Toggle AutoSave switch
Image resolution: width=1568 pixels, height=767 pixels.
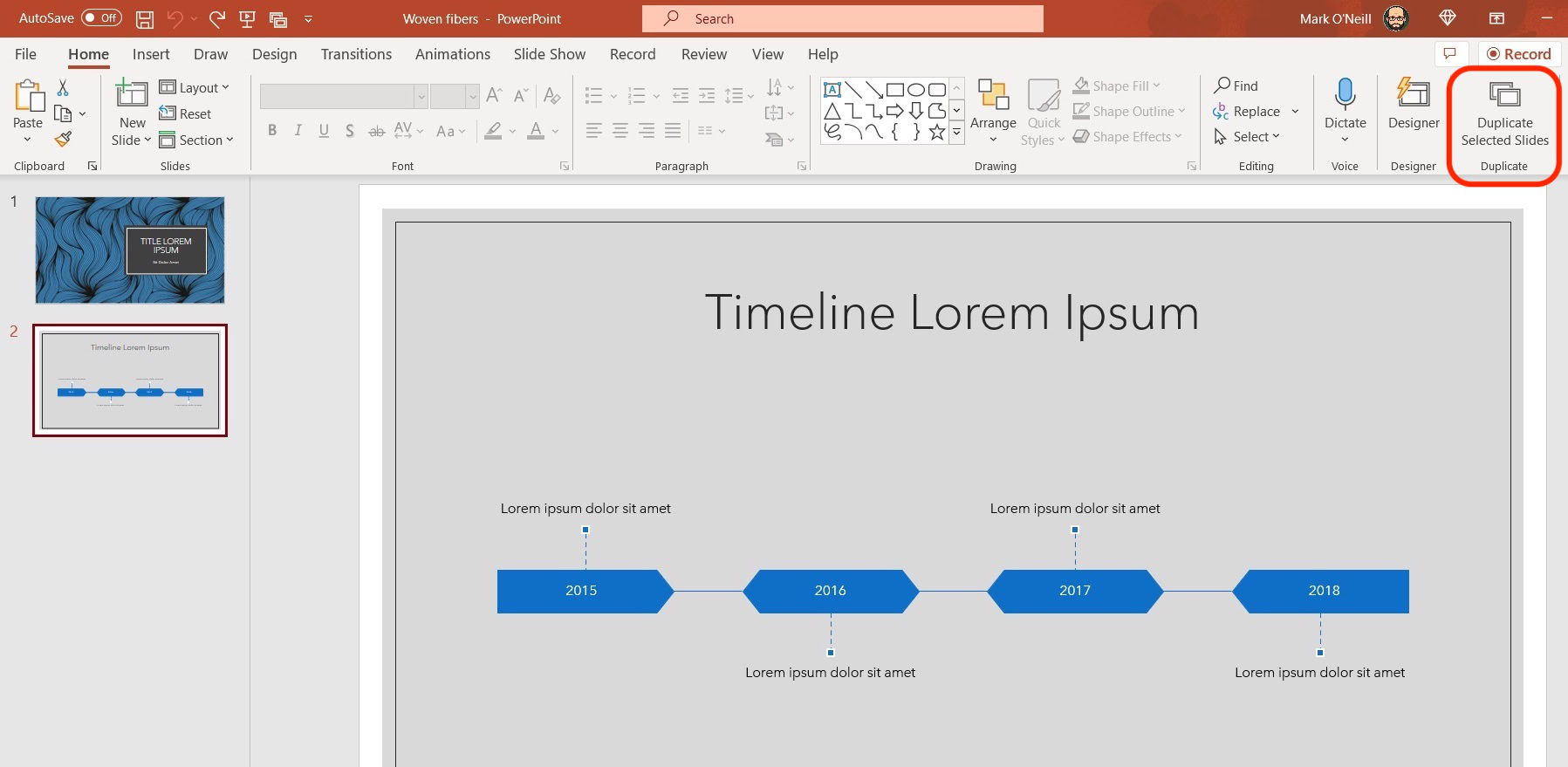pos(101,18)
